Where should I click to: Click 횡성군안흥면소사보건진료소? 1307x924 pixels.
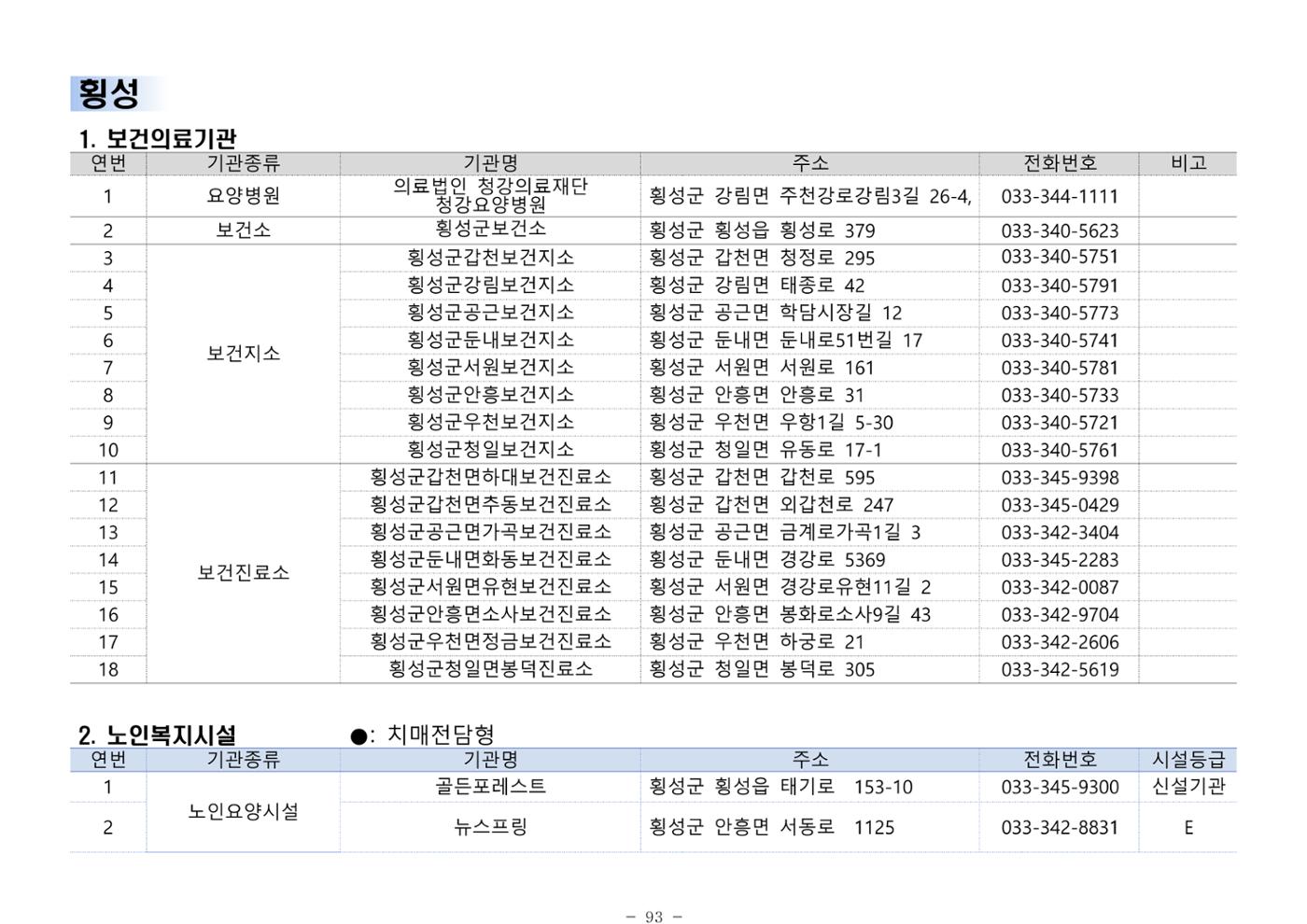[490, 614]
